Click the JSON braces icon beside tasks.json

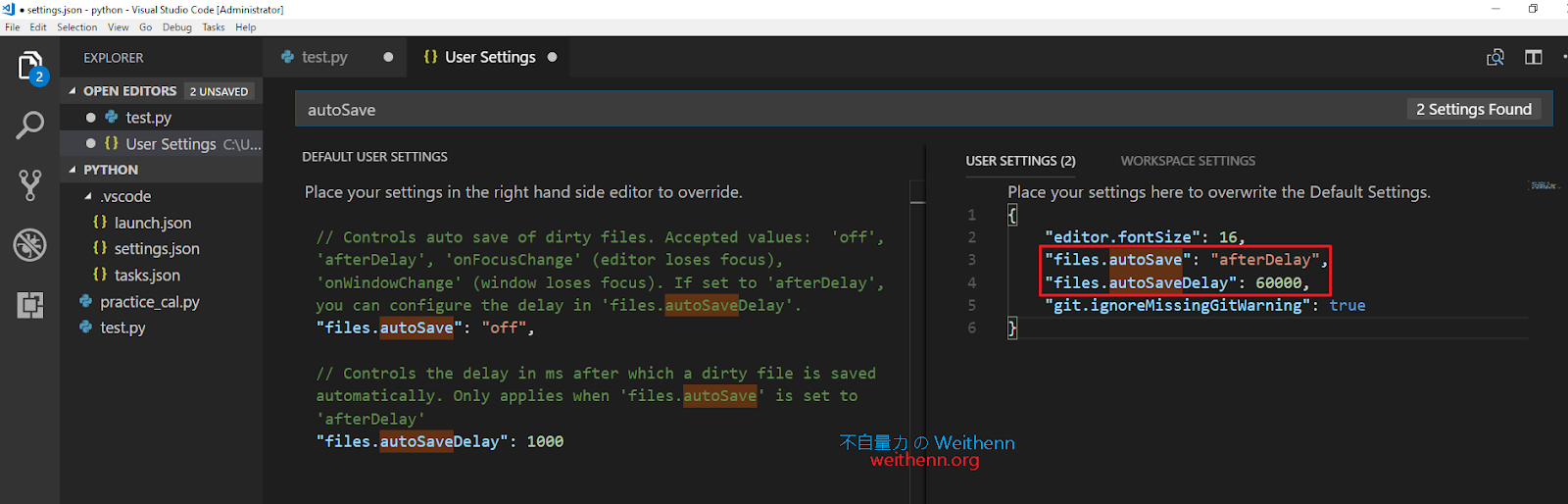(x=100, y=275)
